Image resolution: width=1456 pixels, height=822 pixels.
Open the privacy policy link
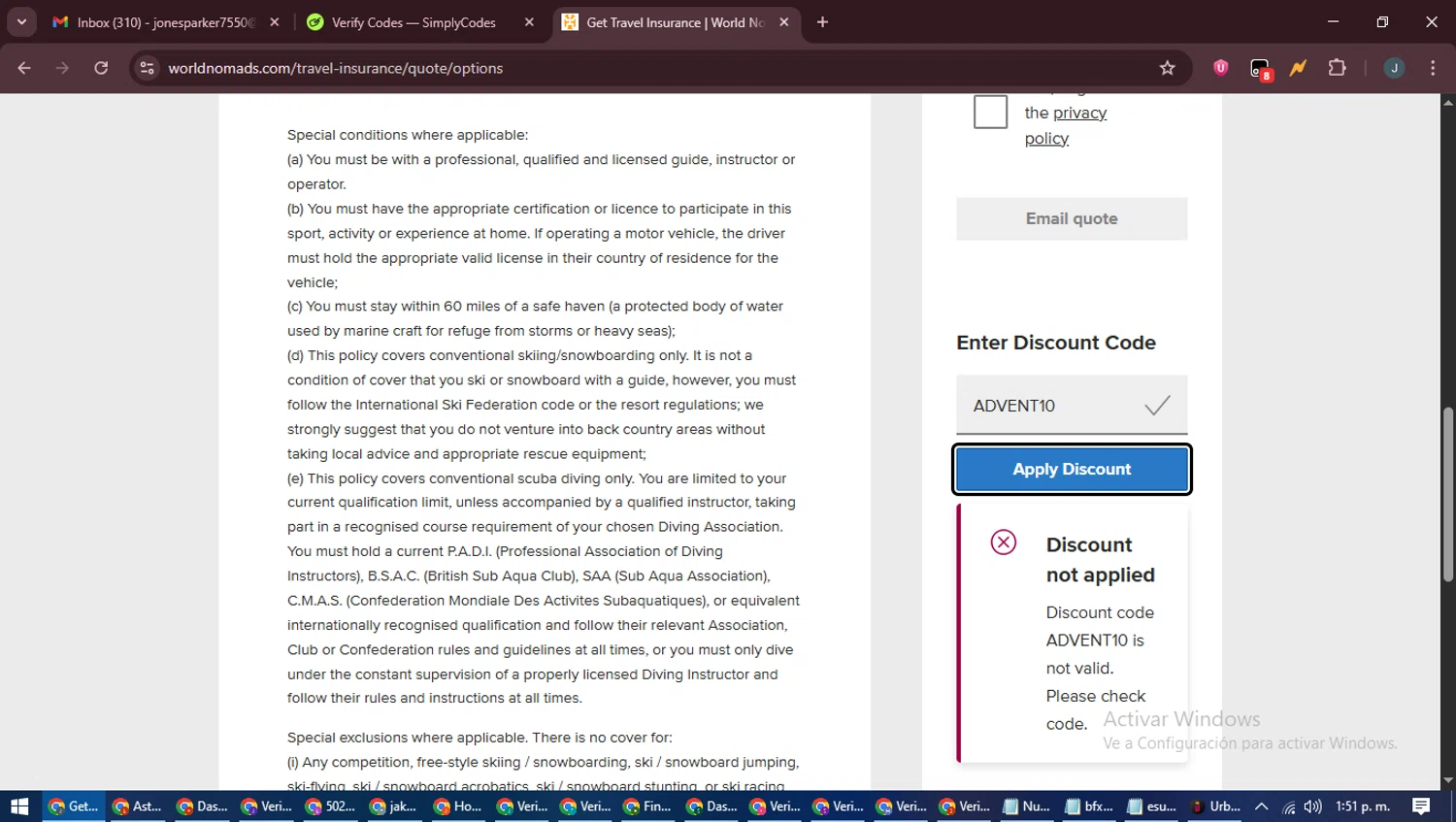pos(1065,125)
